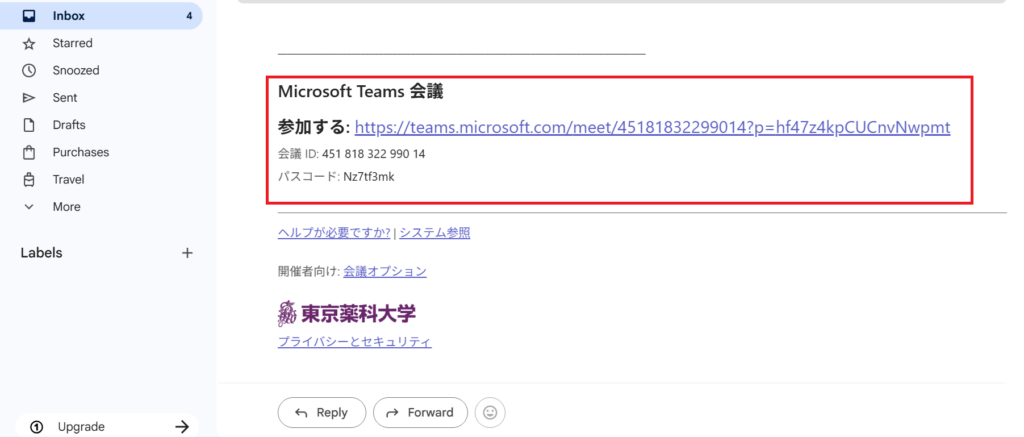
Task: Add a new label with plus icon
Action: point(187,253)
